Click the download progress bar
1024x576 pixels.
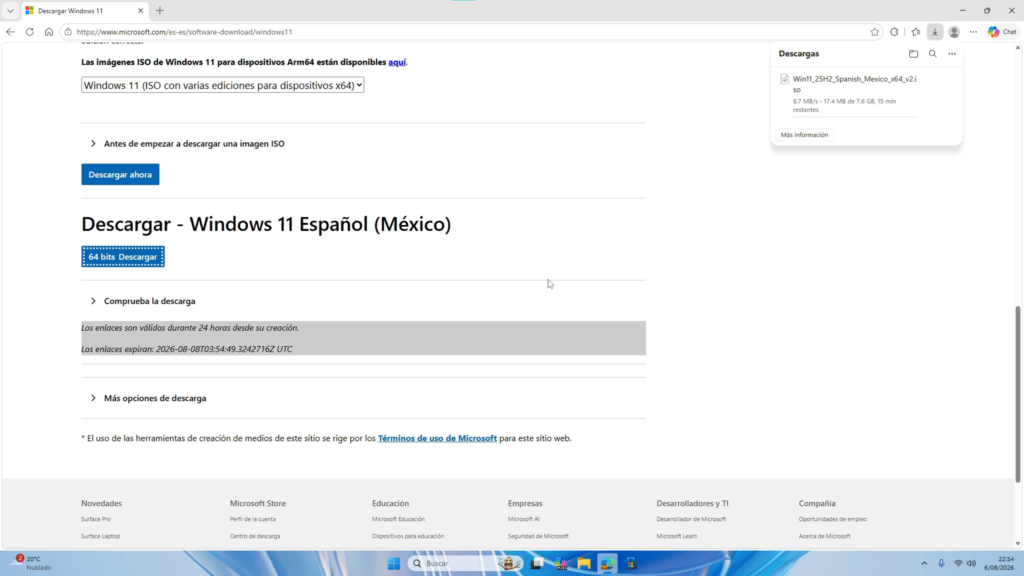pos(855,117)
